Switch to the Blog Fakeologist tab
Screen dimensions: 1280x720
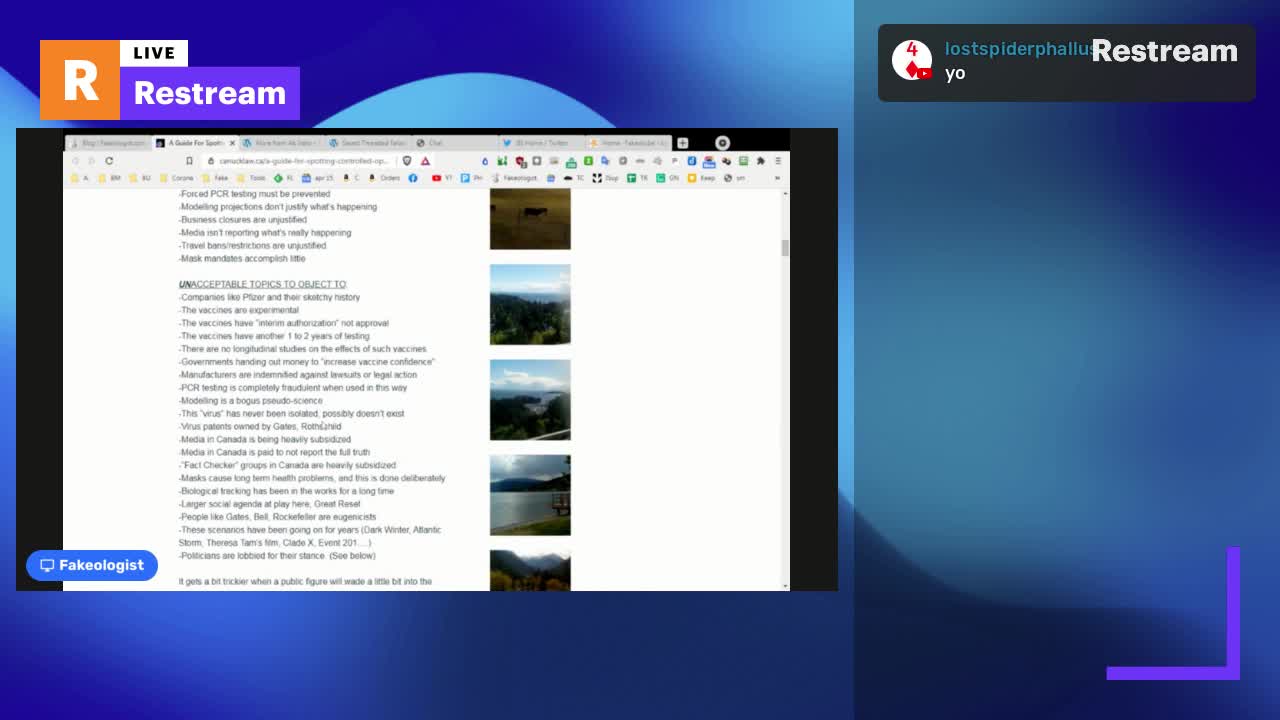click(x=108, y=143)
